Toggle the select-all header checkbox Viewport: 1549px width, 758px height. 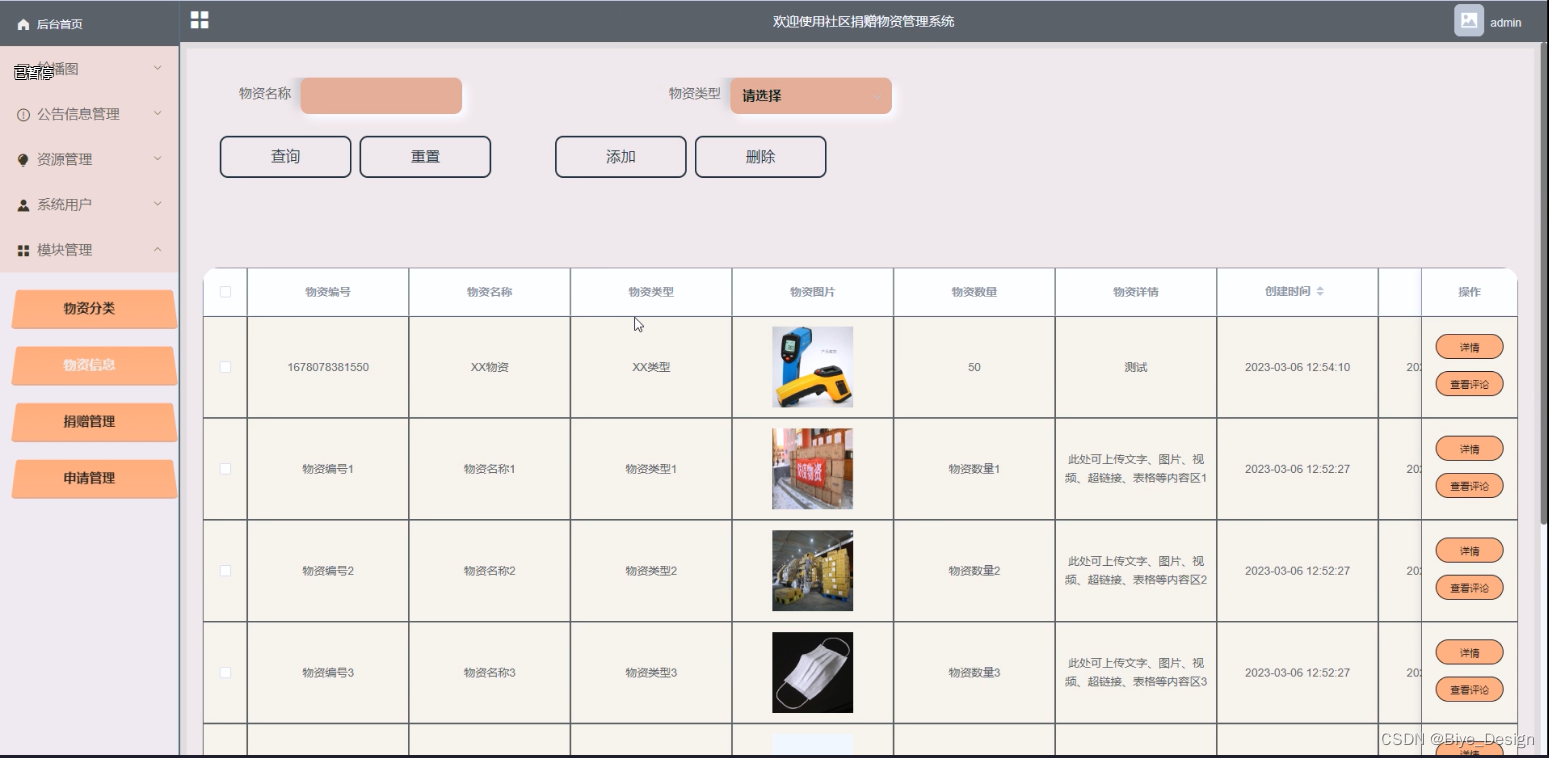click(225, 292)
